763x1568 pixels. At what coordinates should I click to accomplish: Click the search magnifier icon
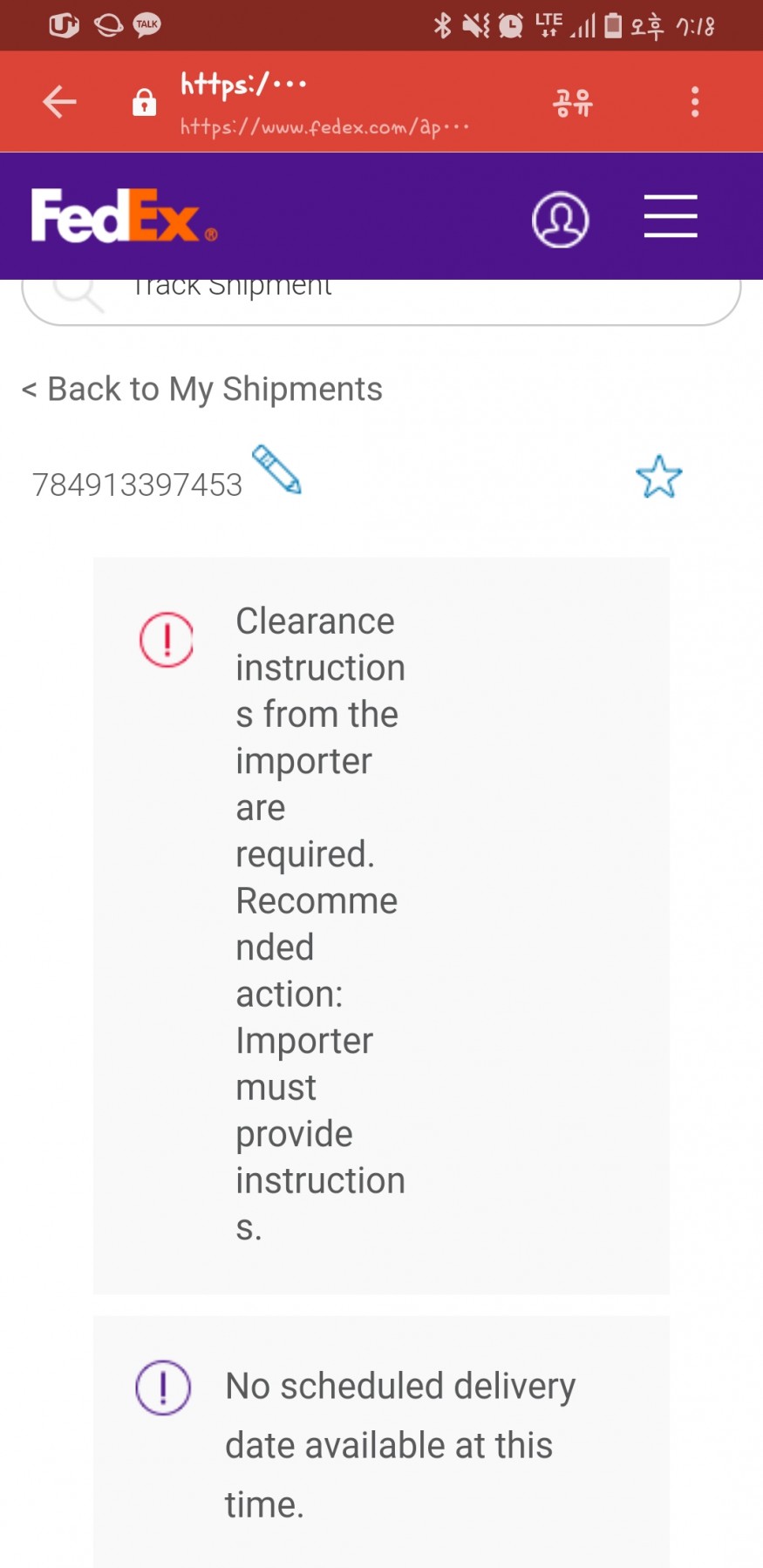click(78, 294)
